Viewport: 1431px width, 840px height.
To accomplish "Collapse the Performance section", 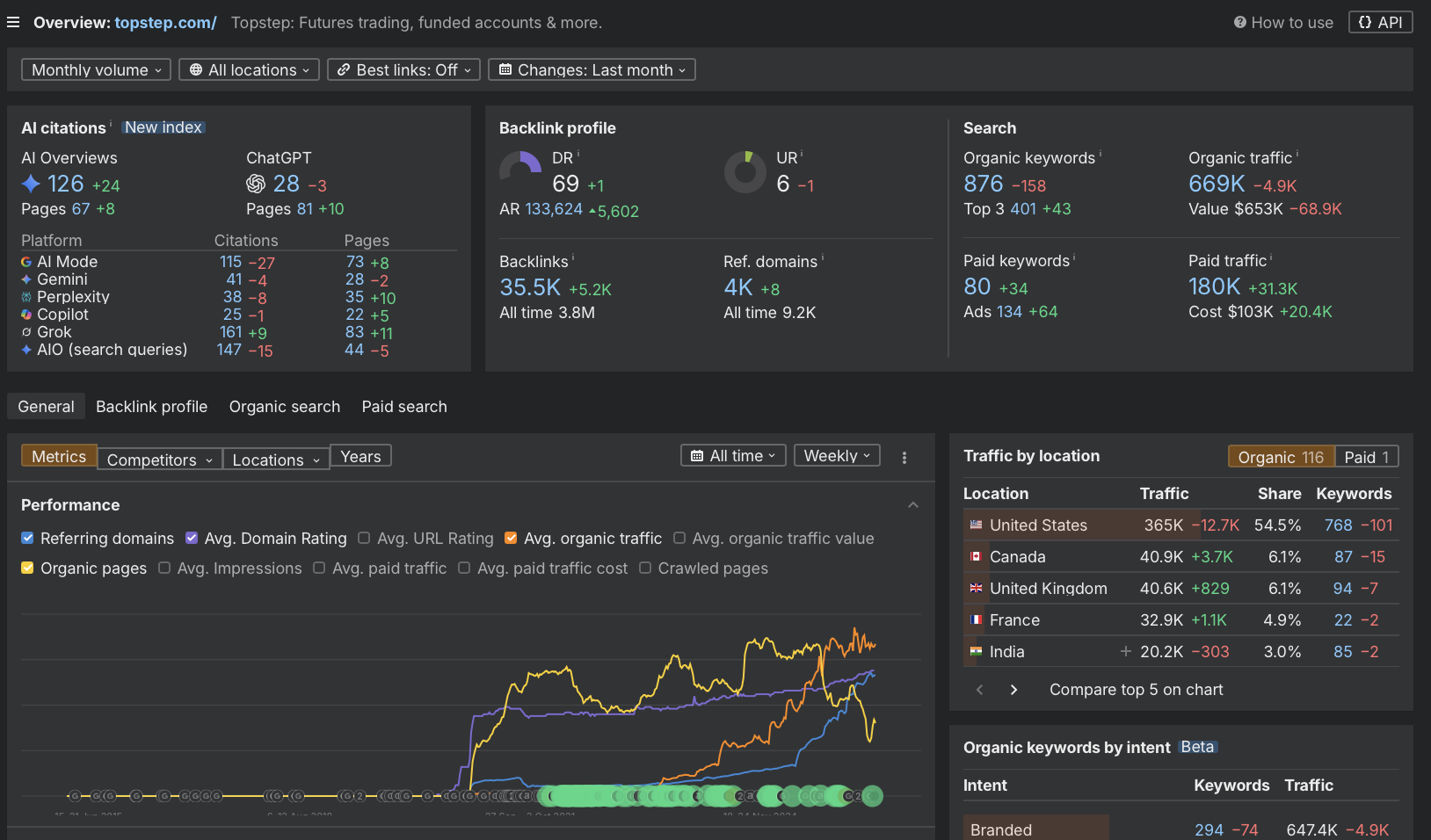I will point(913,505).
